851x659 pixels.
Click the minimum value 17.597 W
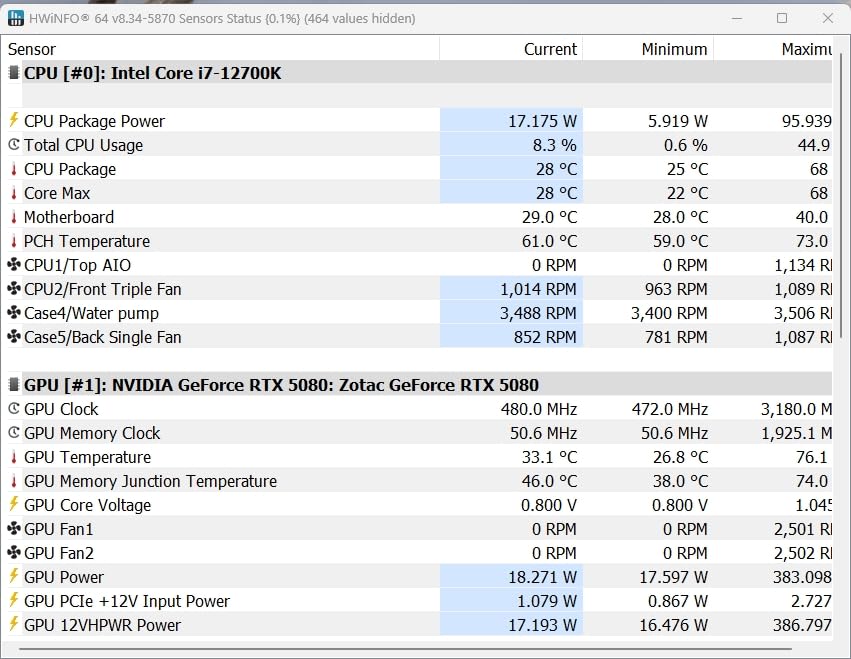pyautogui.click(x=673, y=577)
